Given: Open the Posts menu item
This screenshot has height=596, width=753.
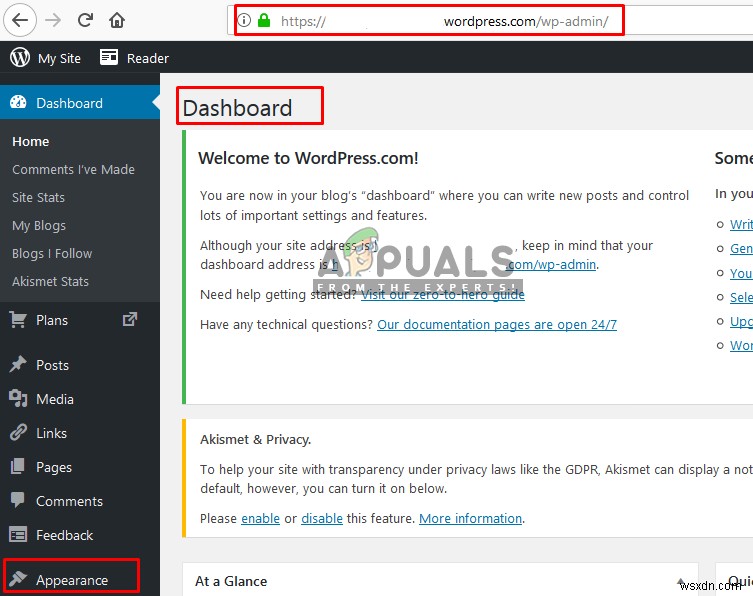Looking at the screenshot, I should (x=52, y=365).
